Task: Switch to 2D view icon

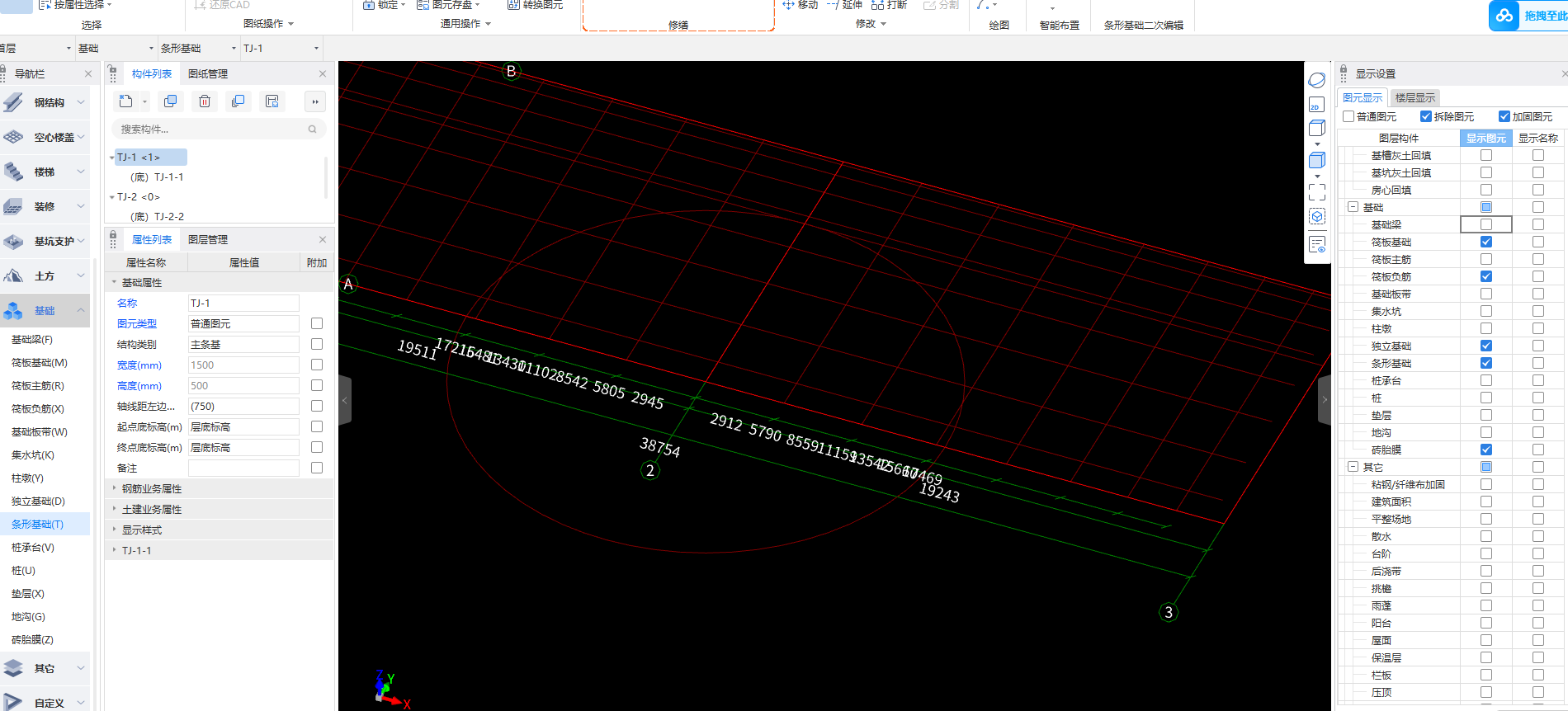Action: tap(1317, 105)
